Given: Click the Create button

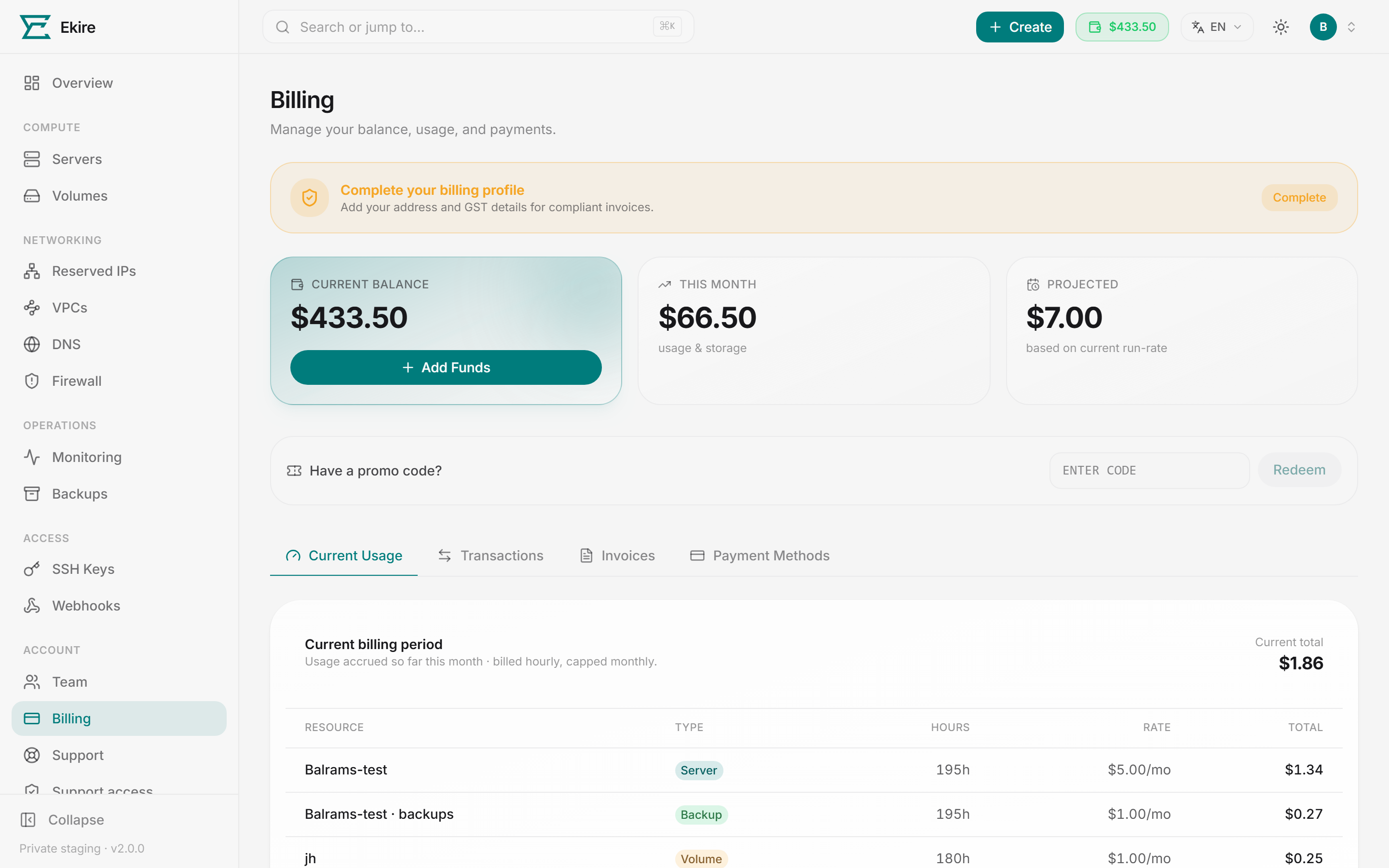Looking at the screenshot, I should coord(1020,27).
